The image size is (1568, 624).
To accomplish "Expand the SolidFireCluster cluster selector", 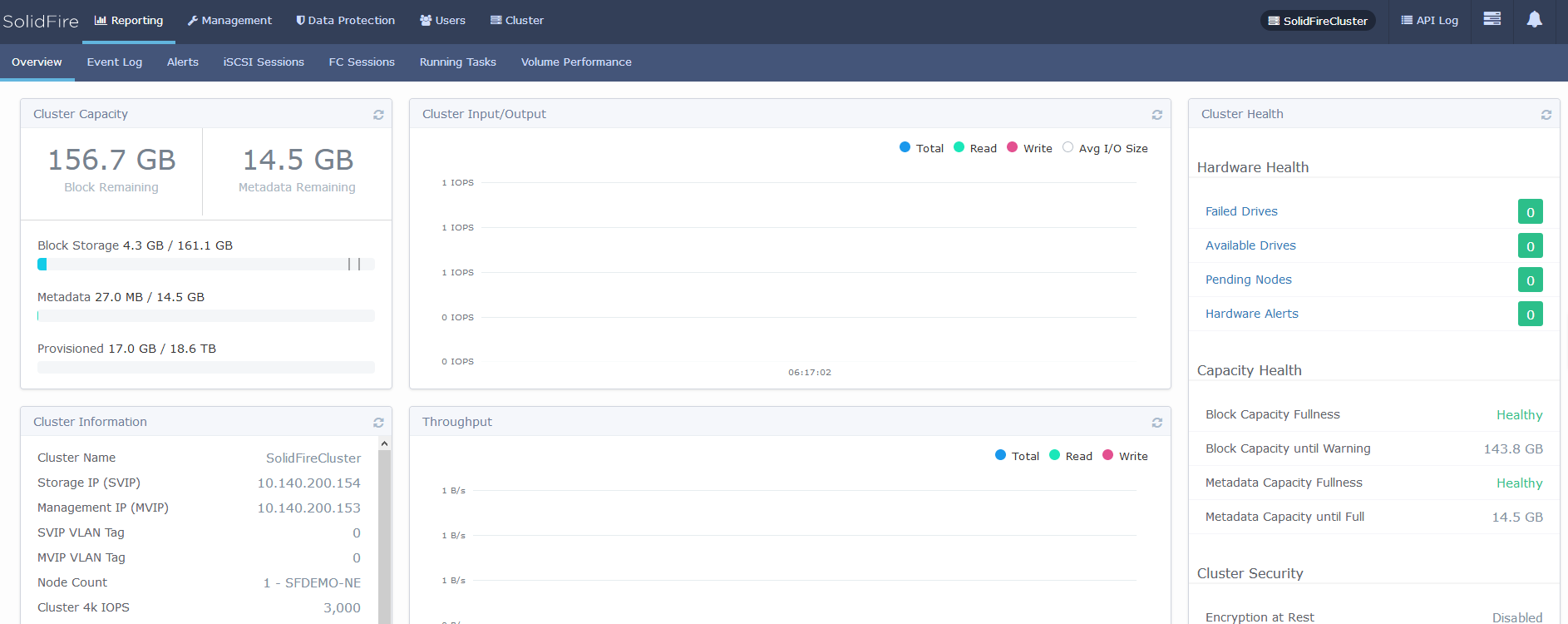I will click(1317, 21).
